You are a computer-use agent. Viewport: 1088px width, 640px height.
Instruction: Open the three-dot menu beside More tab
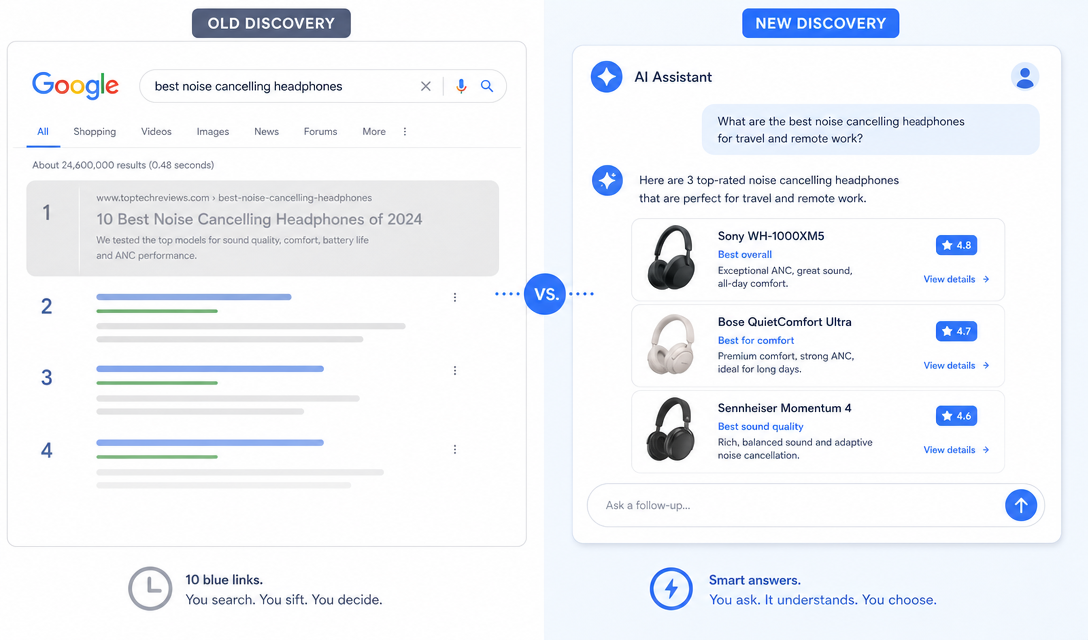(405, 131)
